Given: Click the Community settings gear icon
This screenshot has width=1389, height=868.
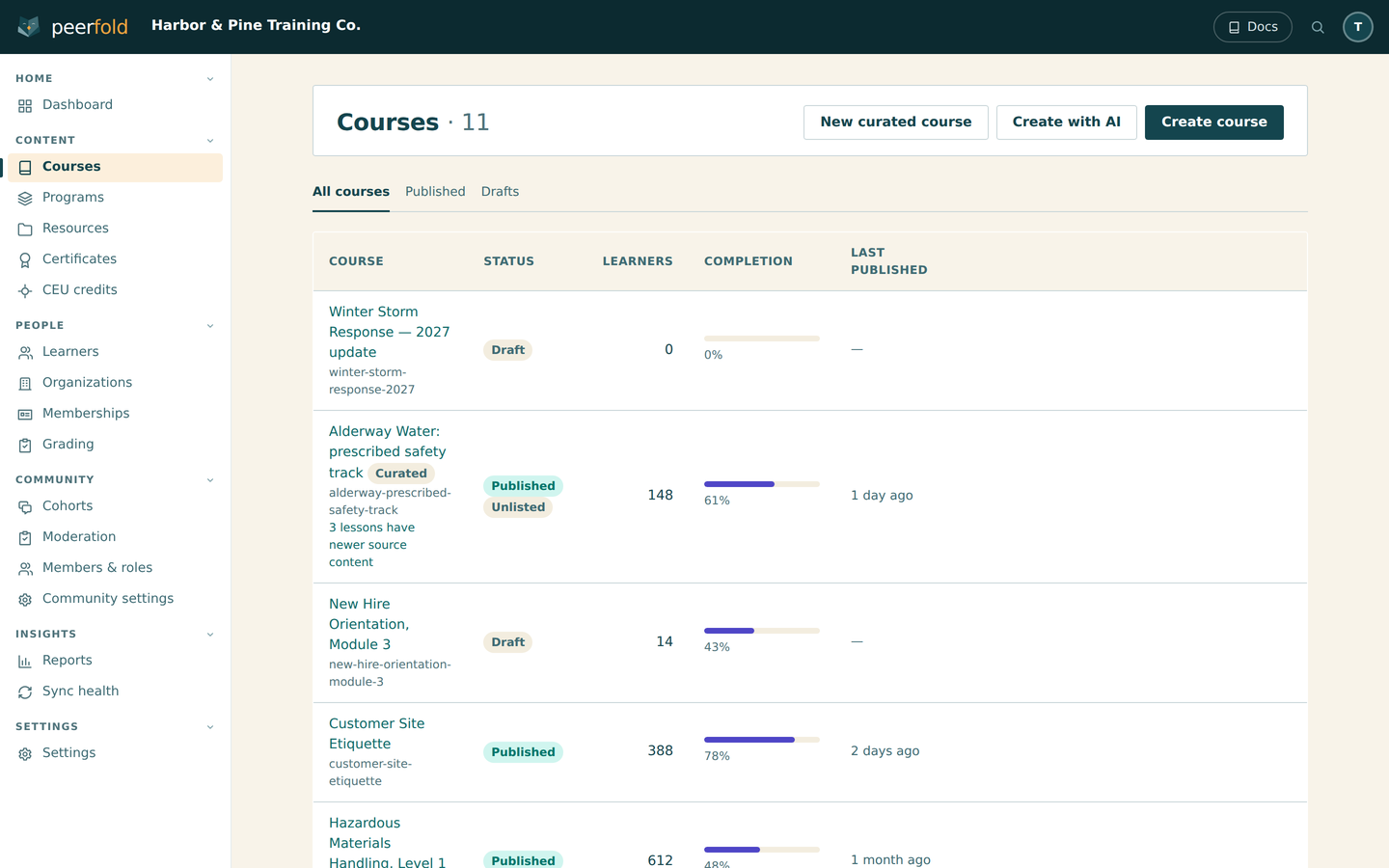Looking at the screenshot, I should click(25, 599).
